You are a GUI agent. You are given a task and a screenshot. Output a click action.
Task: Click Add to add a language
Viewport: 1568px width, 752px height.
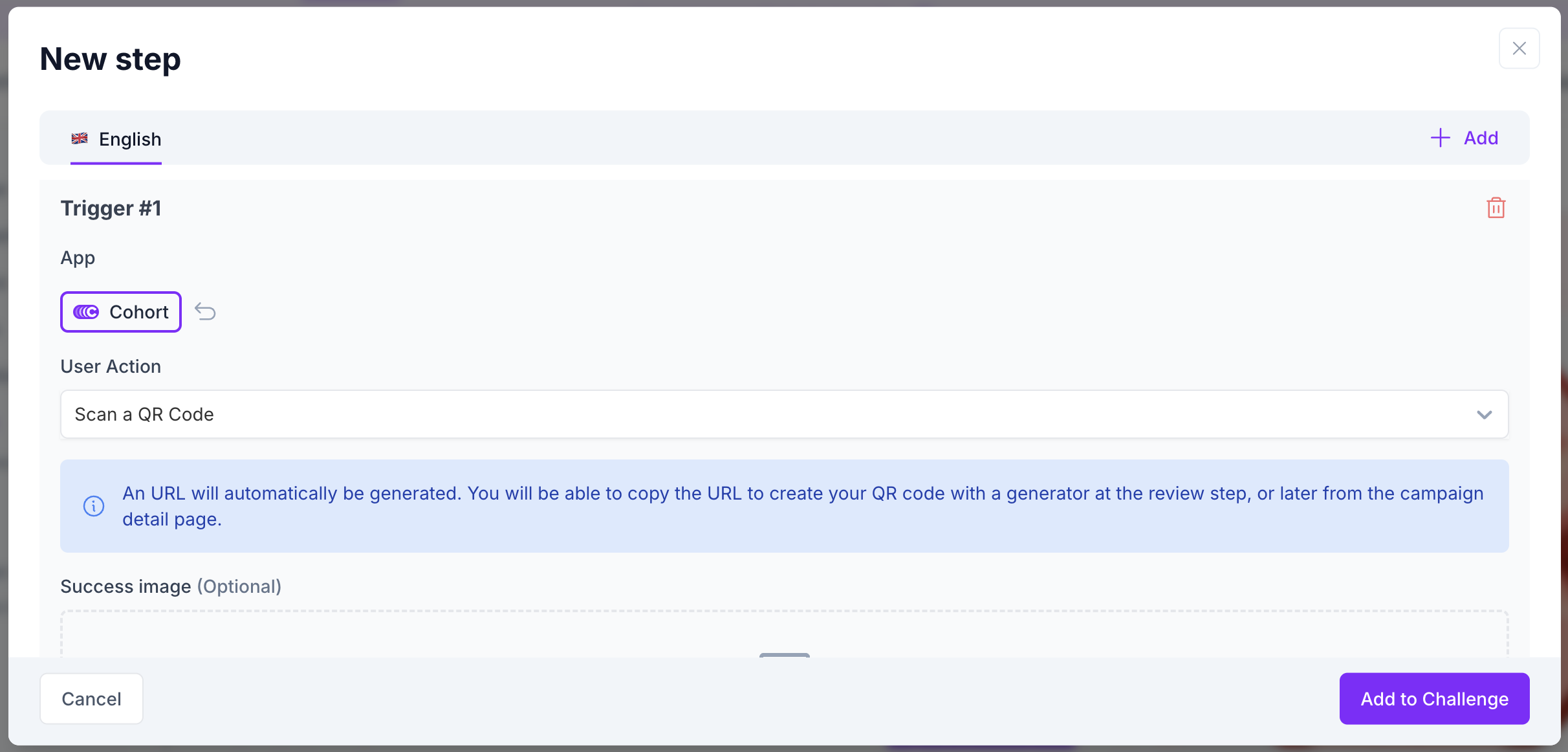1481,138
